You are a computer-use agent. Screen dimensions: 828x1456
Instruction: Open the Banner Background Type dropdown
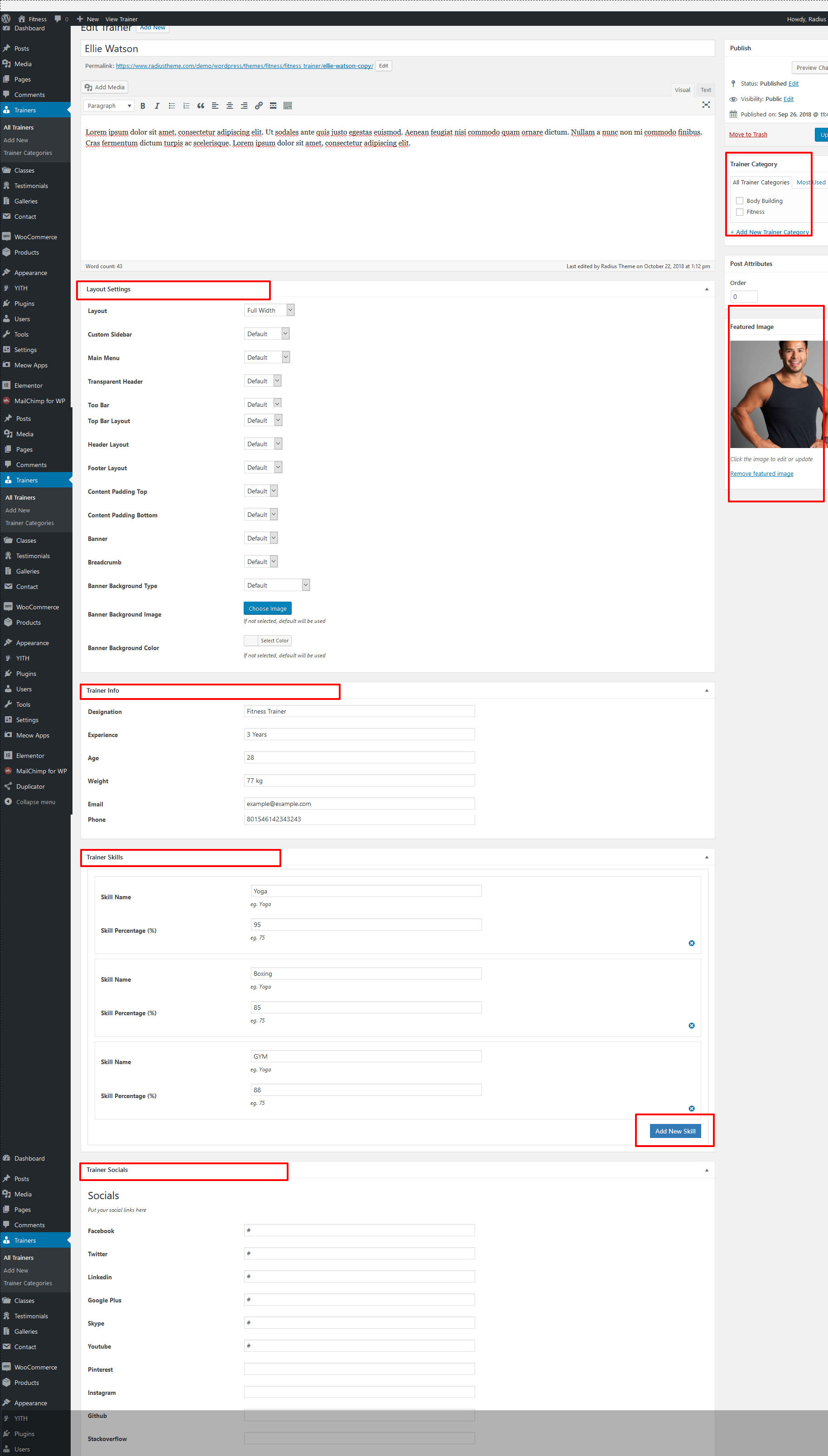pyautogui.click(x=277, y=585)
